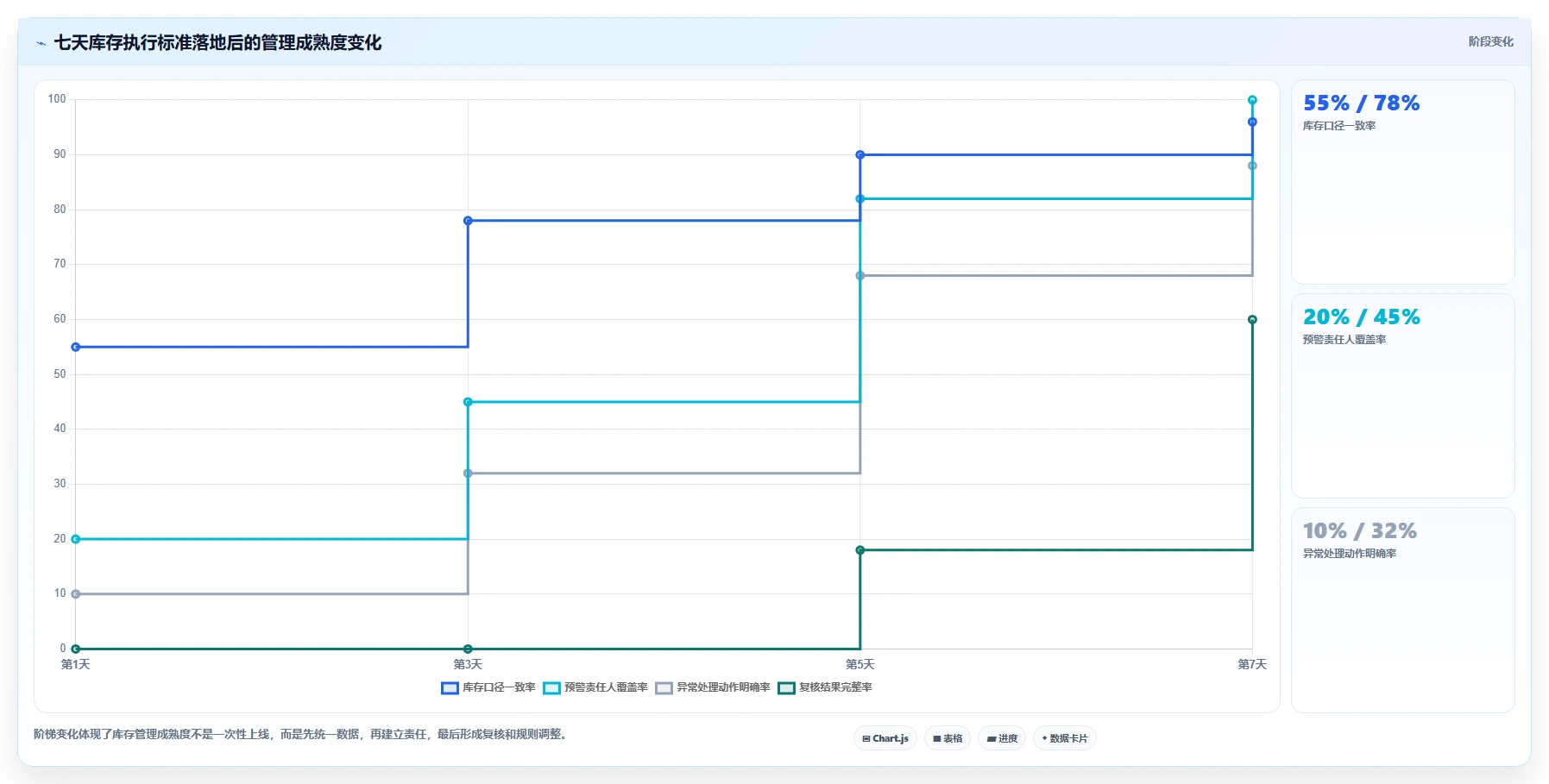
Task: Click the 第3天 x-axis label
Action: (468, 664)
